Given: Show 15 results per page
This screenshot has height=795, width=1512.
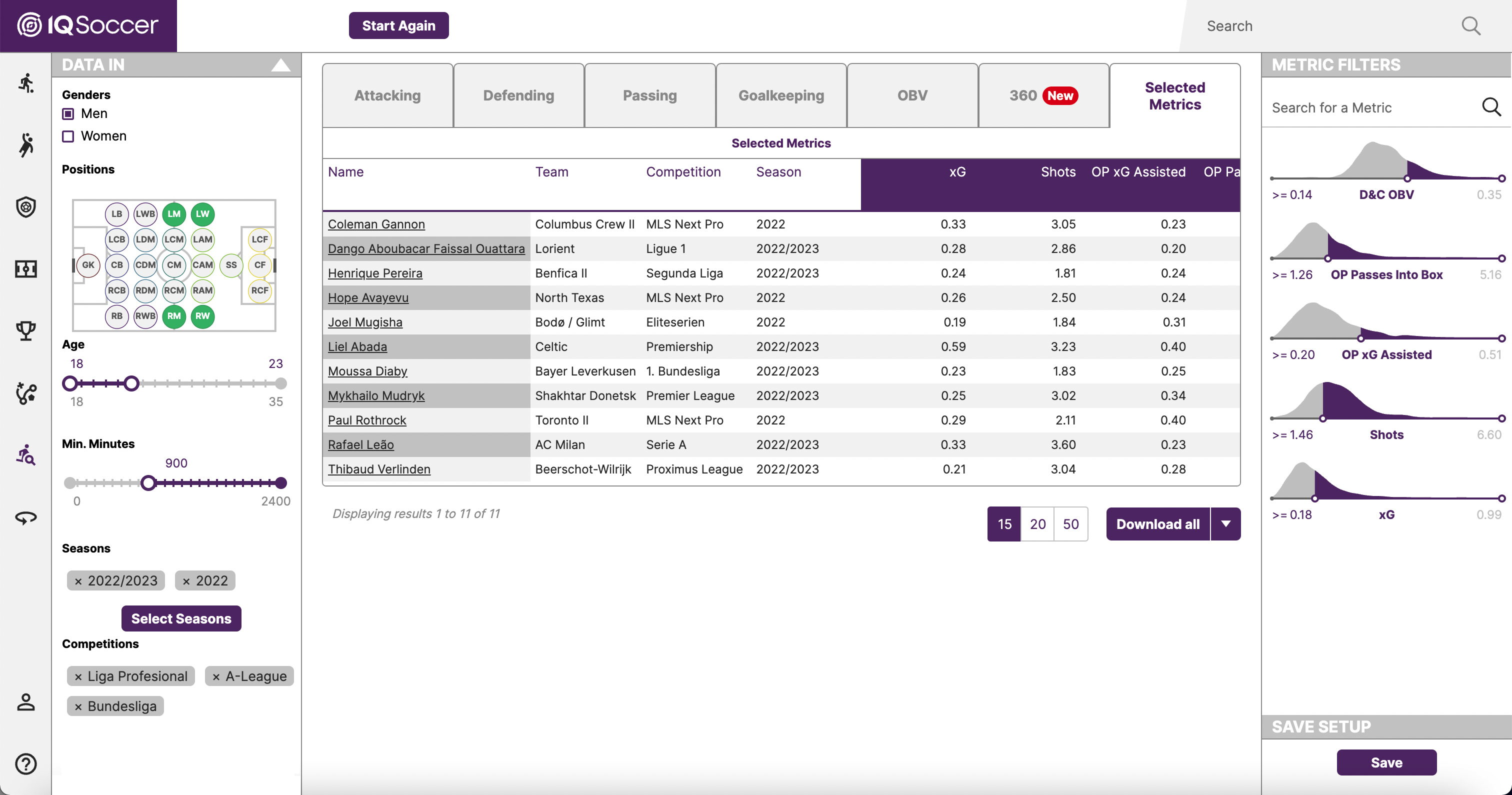Looking at the screenshot, I should (1004, 523).
